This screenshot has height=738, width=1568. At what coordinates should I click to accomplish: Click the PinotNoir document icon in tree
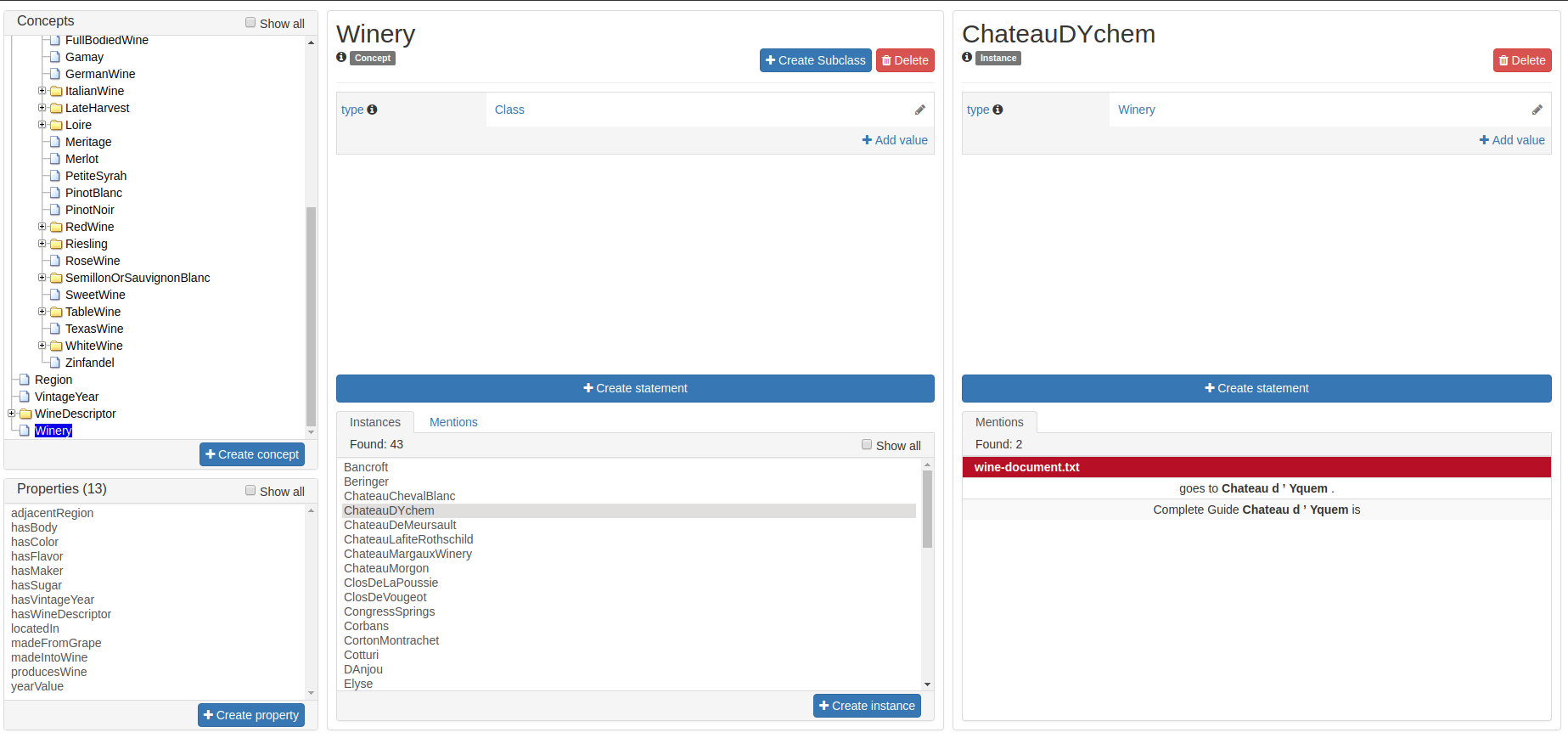55,210
